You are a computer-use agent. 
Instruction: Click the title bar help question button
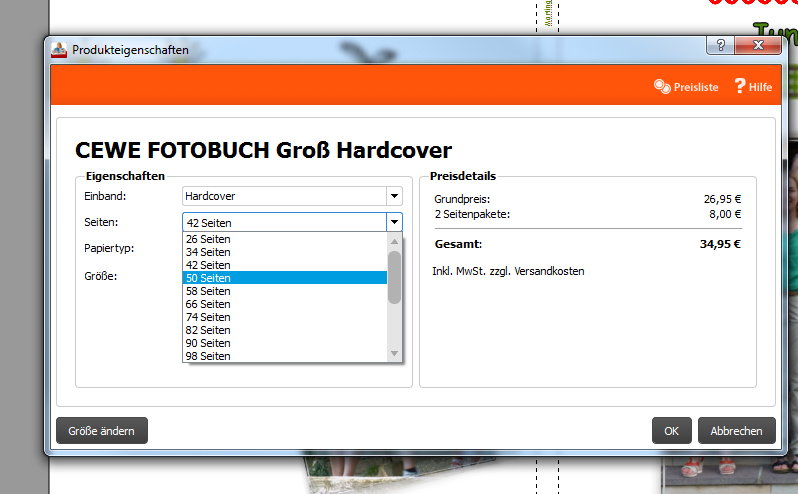pyautogui.click(x=720, y=45)
